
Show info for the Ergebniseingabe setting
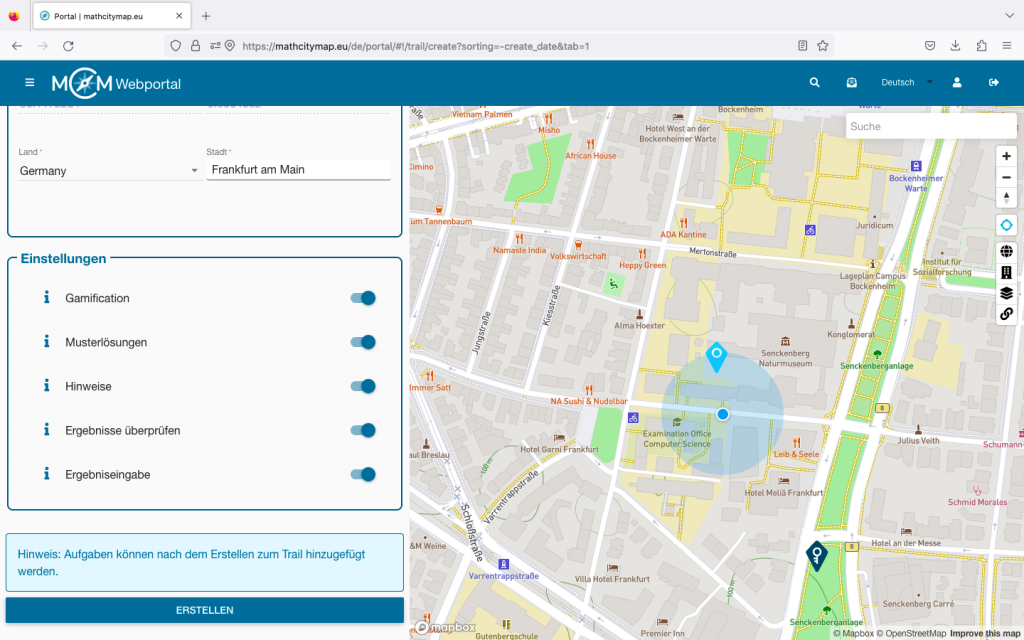[x=46, y=474]
